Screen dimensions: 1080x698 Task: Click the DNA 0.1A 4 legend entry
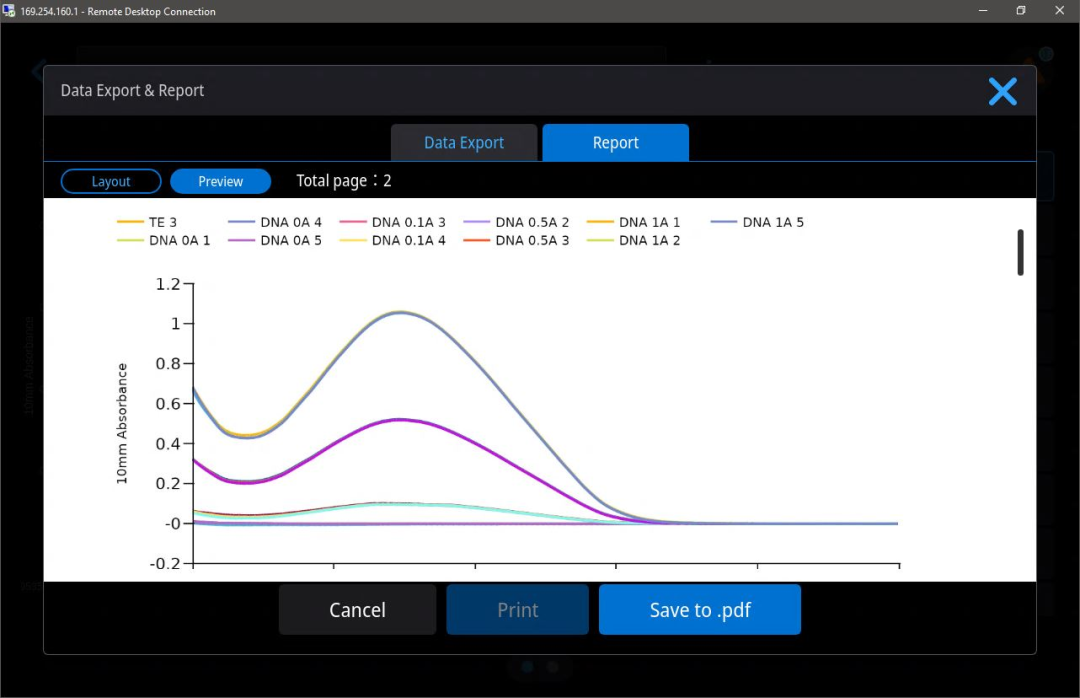pos(393,240)
